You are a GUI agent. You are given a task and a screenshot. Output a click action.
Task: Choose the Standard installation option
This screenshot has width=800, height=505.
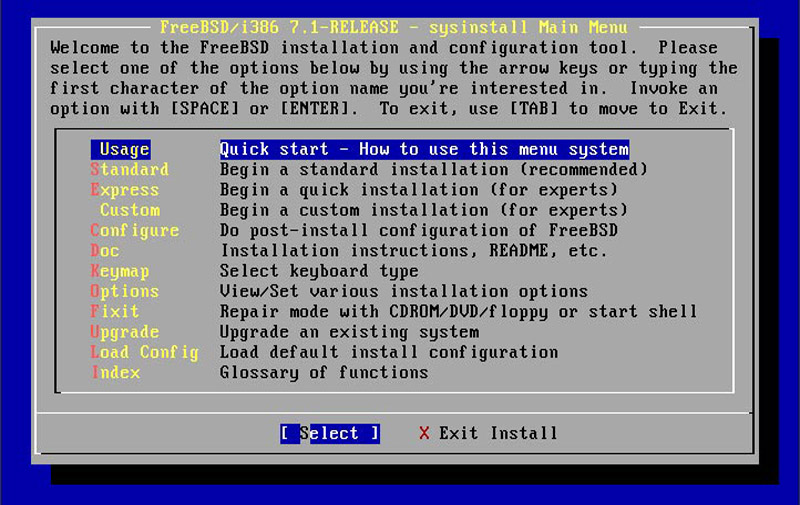pos(130,169)
